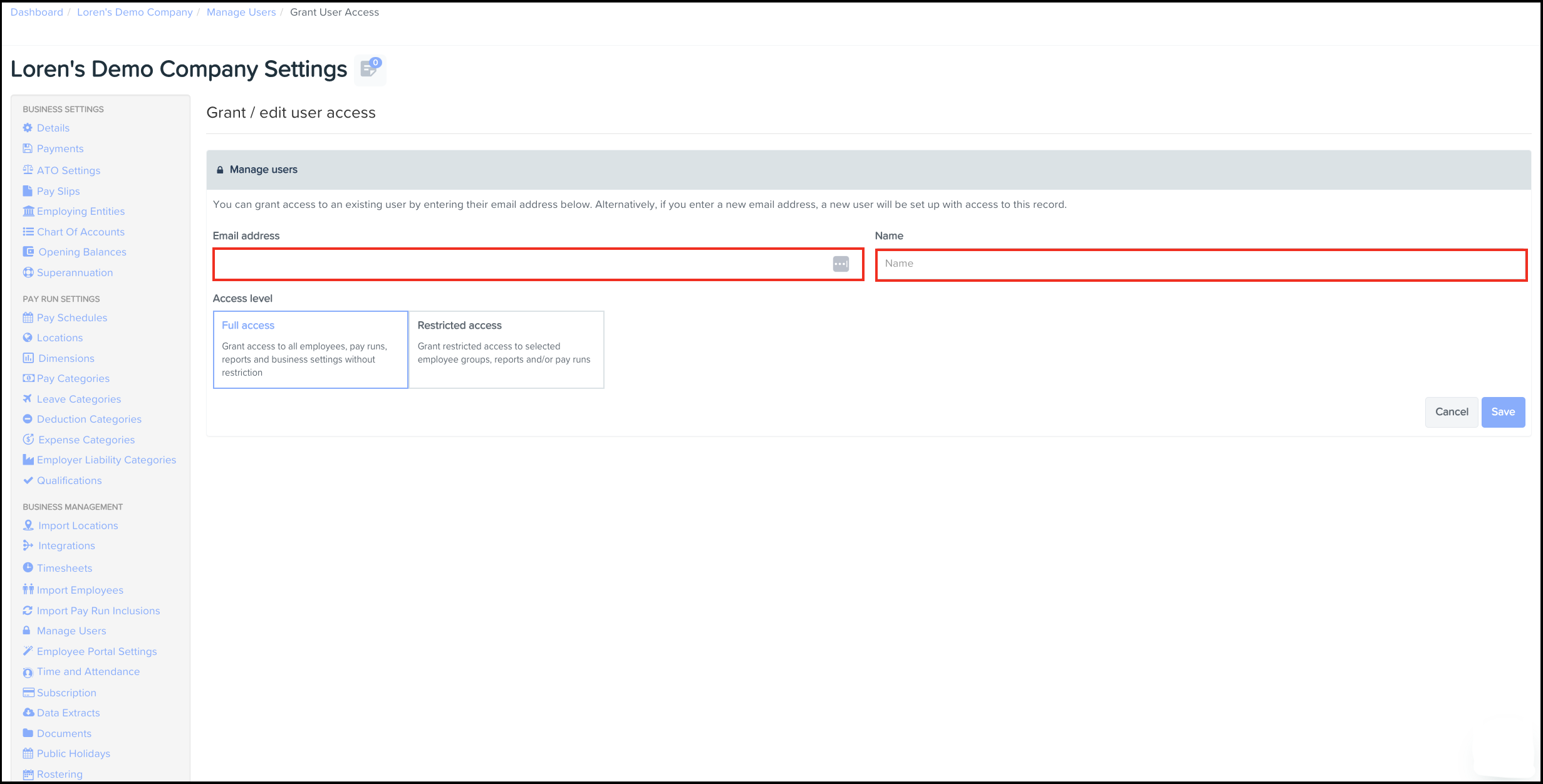The height and width of the screenshot is (784, 1543).
Task: Click the Superannuation lifebuoy icon
Action: (x=28, y=272)
